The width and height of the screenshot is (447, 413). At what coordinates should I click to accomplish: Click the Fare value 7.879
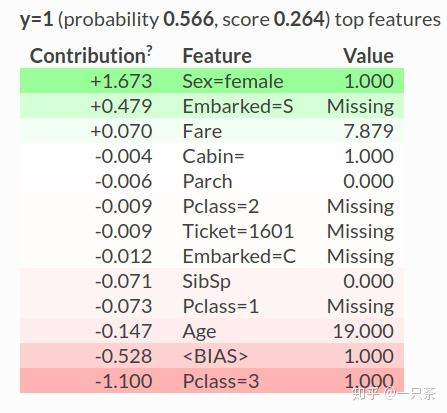[368, 131]
